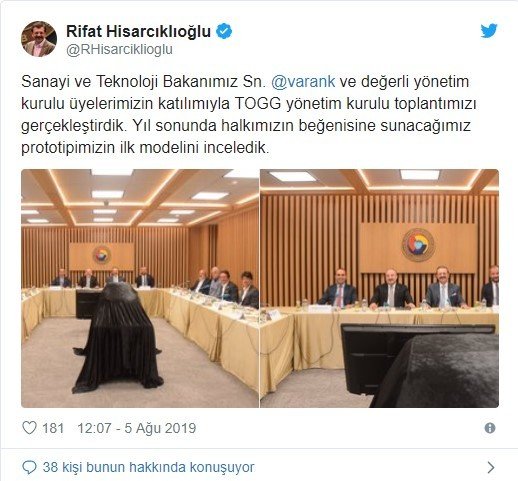
Task: Open right photo of seated board members
Action: 379,288
